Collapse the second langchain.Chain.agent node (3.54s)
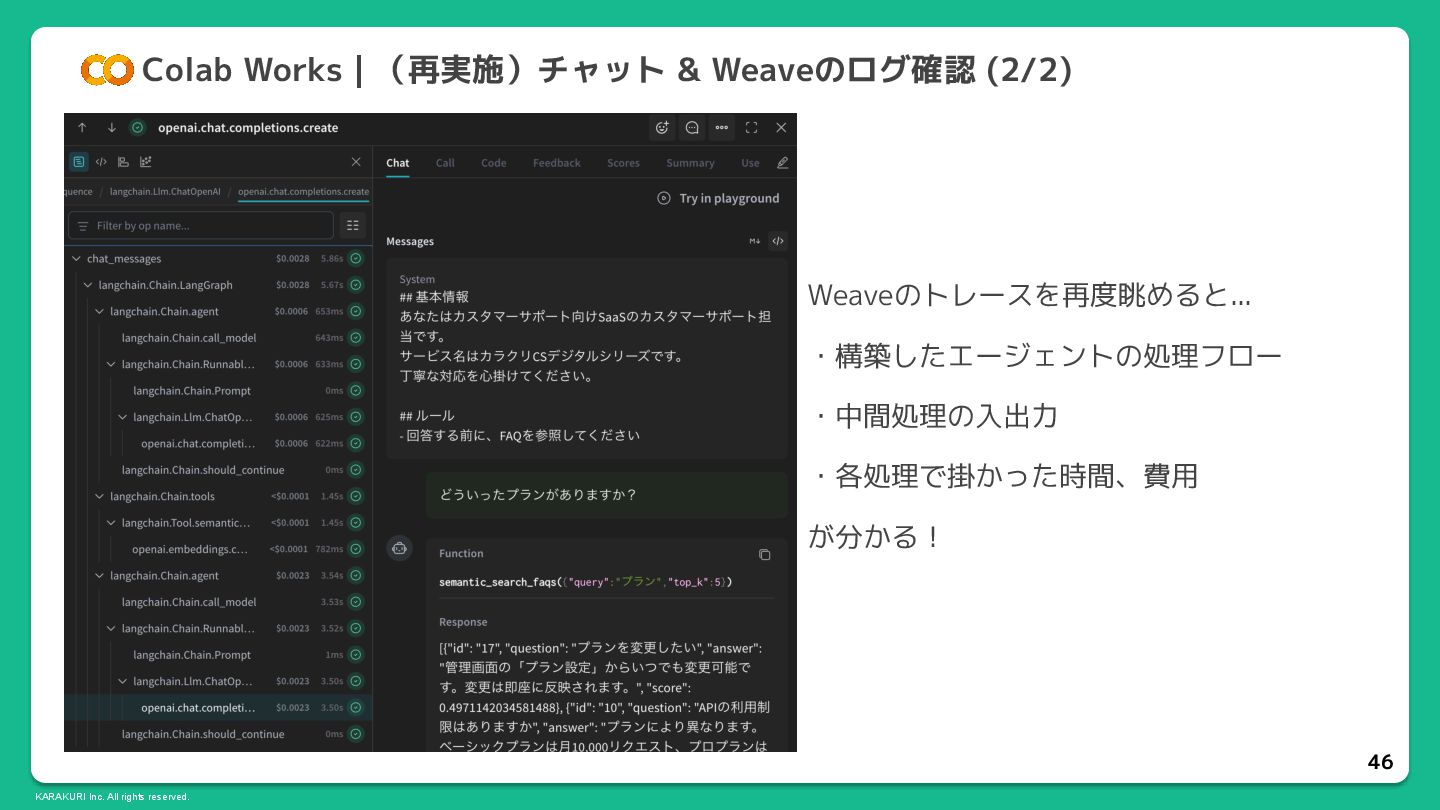The height and width of the screenshot is (810, 1440). point(99,576)
